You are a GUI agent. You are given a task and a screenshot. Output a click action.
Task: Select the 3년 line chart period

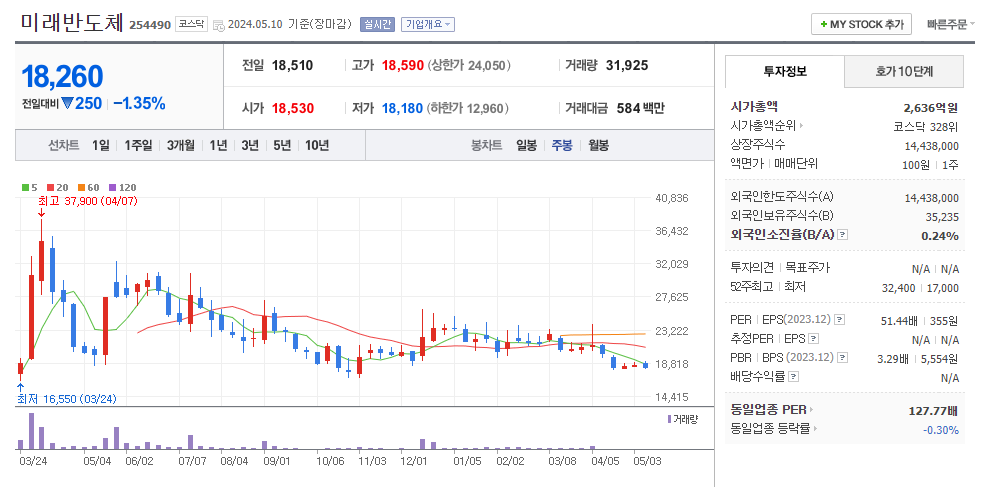click(x=250, y=145)
